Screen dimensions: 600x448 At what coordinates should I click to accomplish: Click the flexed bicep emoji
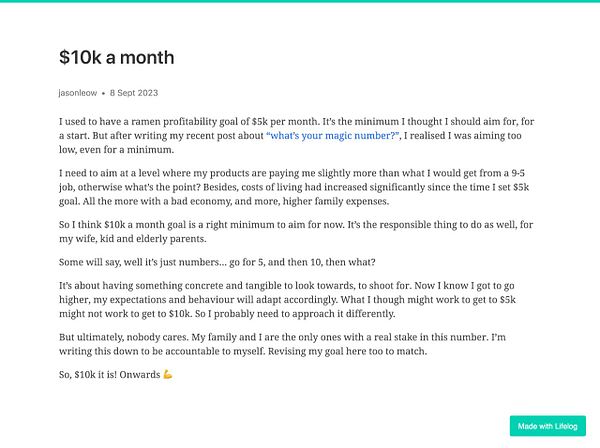point(167,375)
